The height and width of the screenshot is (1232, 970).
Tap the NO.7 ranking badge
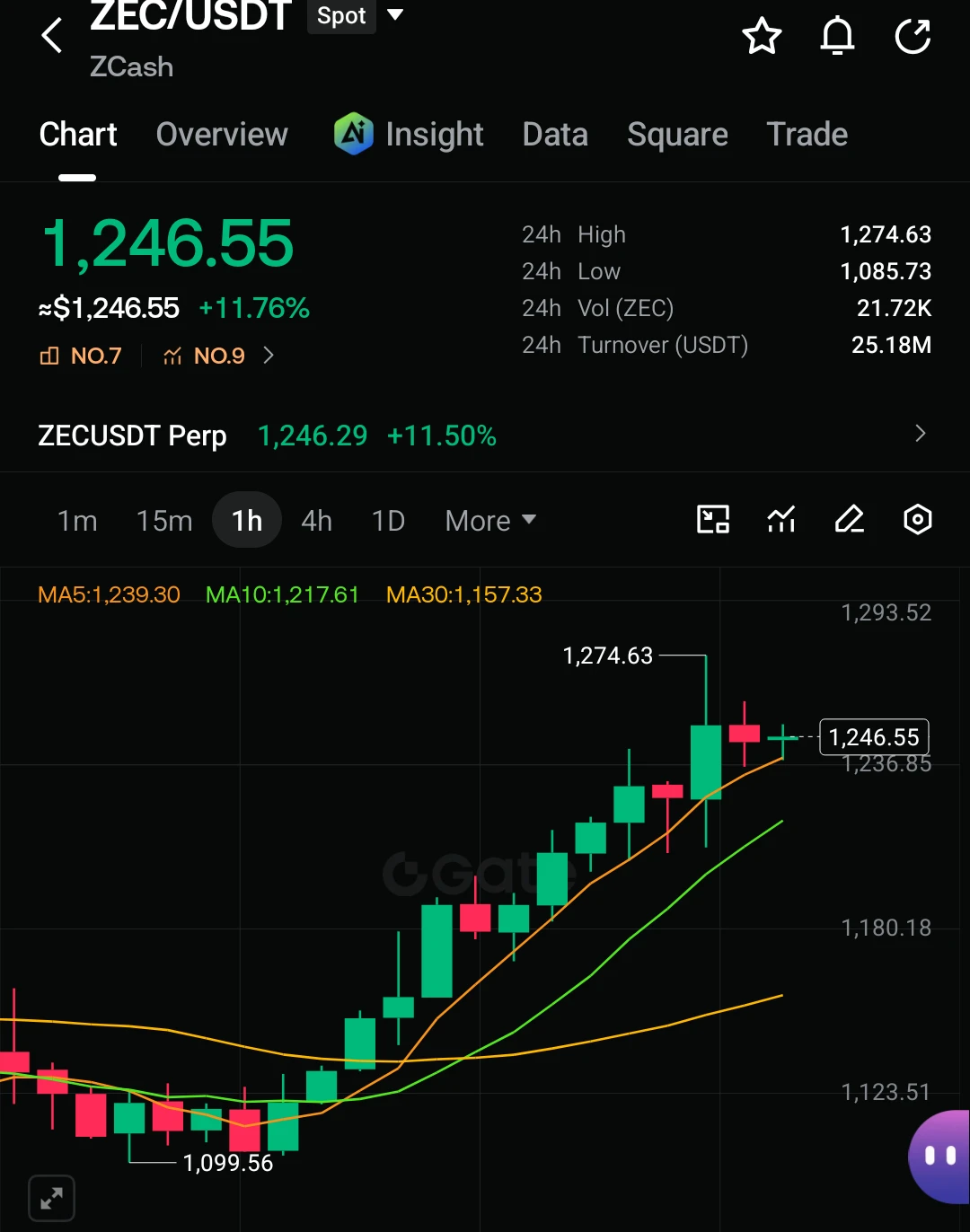tap(81, 356)
